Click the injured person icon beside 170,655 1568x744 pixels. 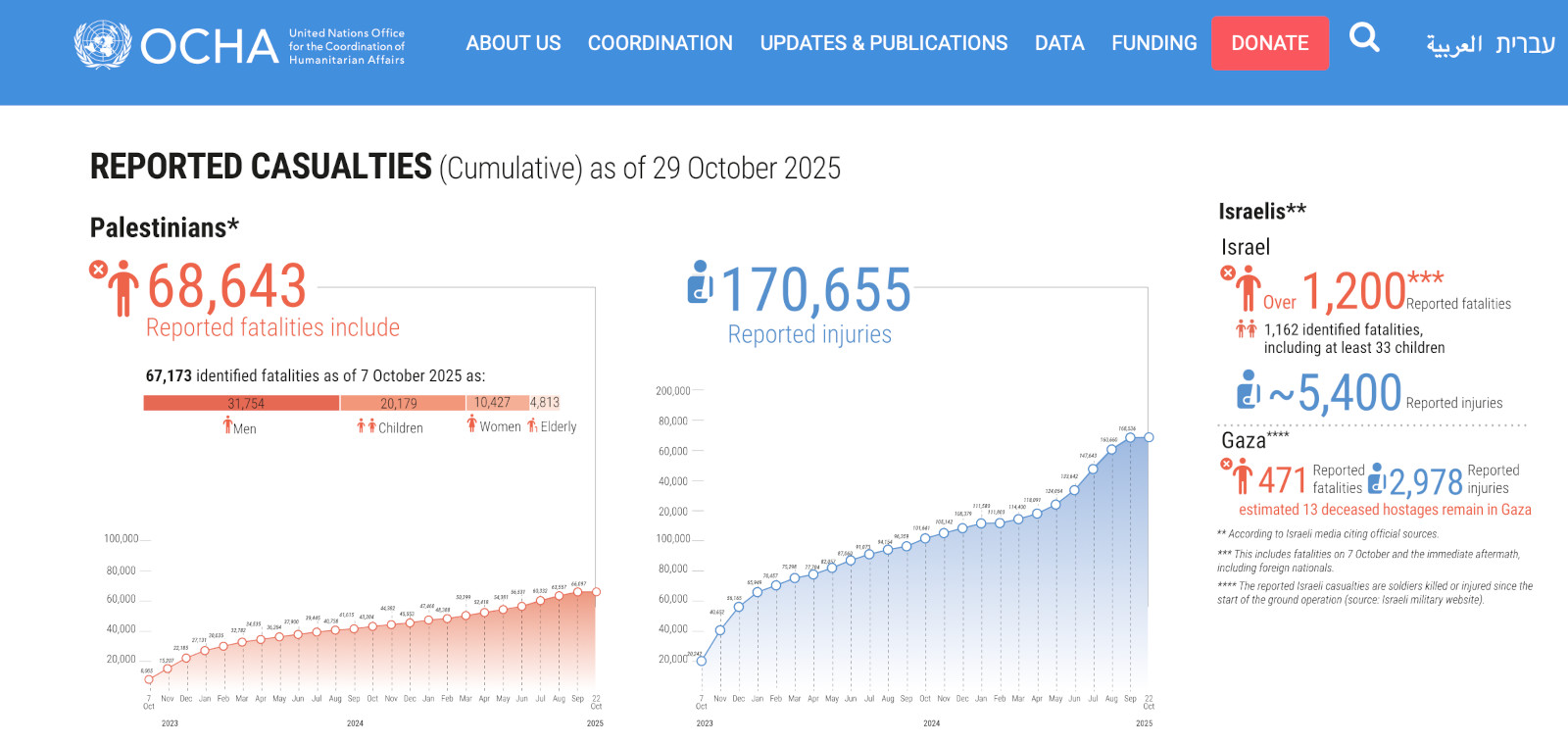point(700,282)
